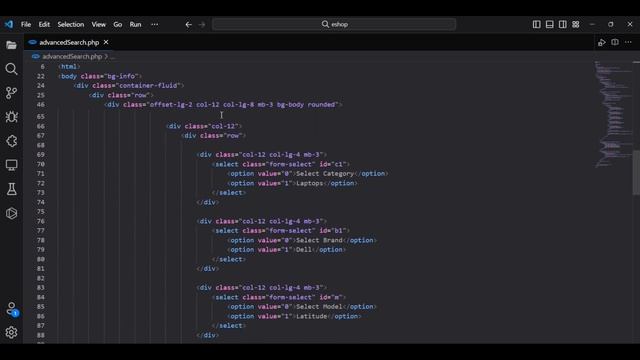This screenshot has width=640, height=360.
Task: Open the Extensions view
Action: coord(11,141)
